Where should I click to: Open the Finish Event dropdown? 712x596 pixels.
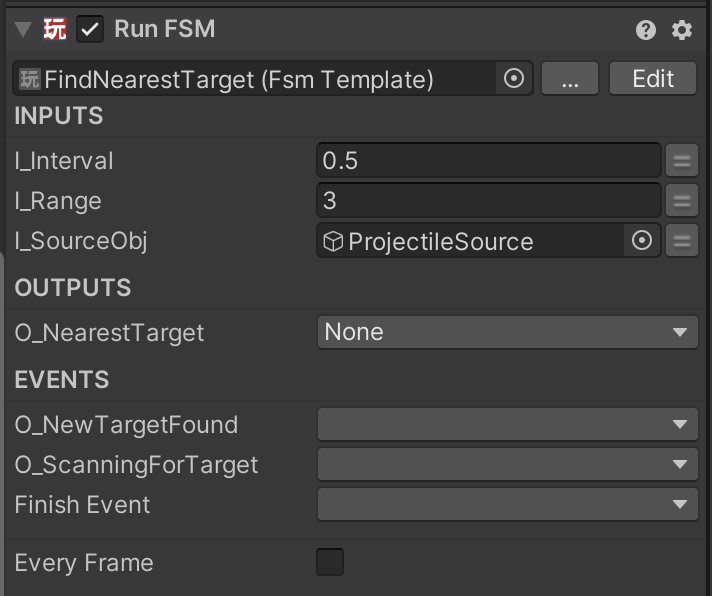[507, 504]
